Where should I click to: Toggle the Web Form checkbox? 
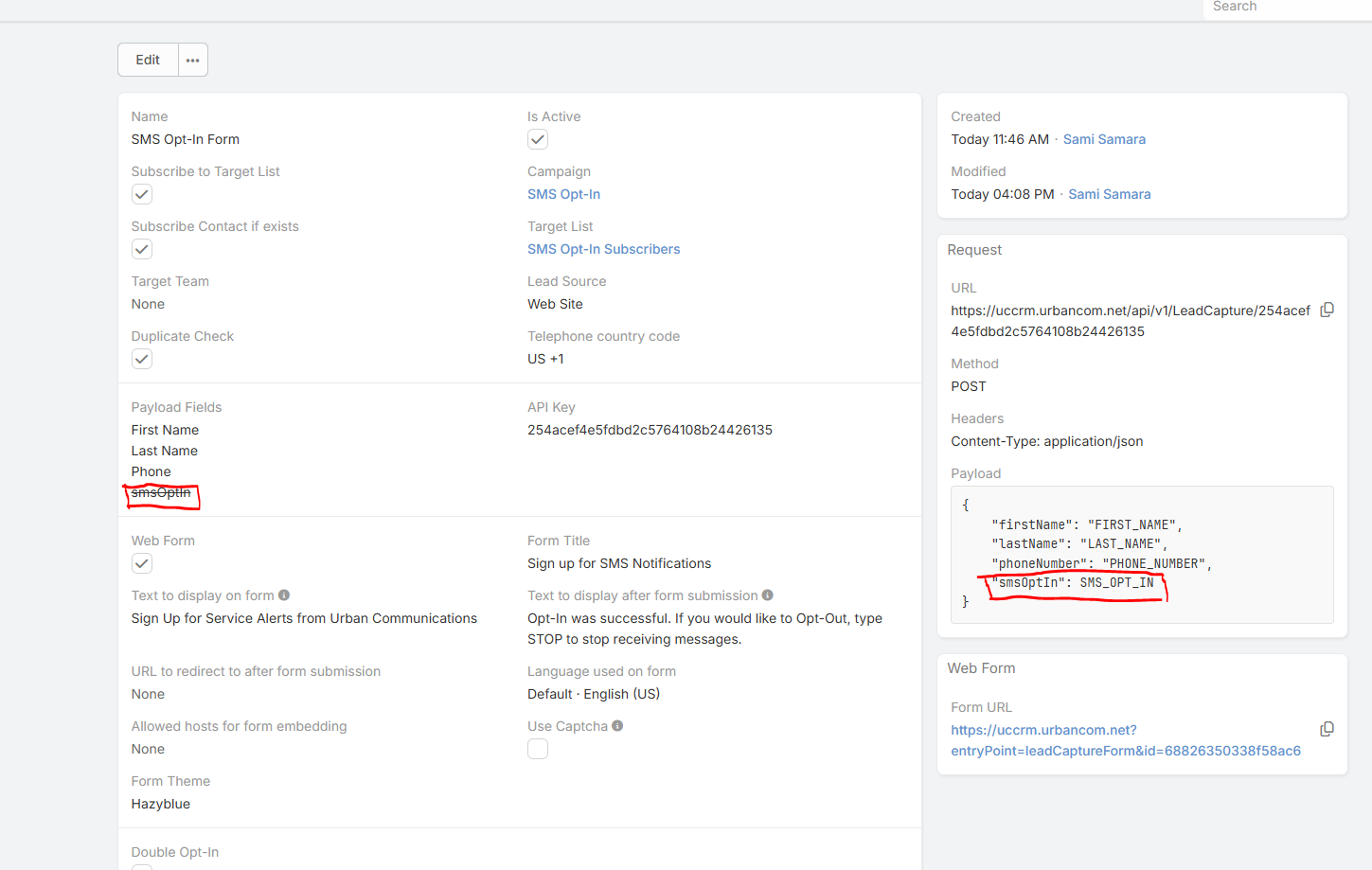(x=142, y=563)
